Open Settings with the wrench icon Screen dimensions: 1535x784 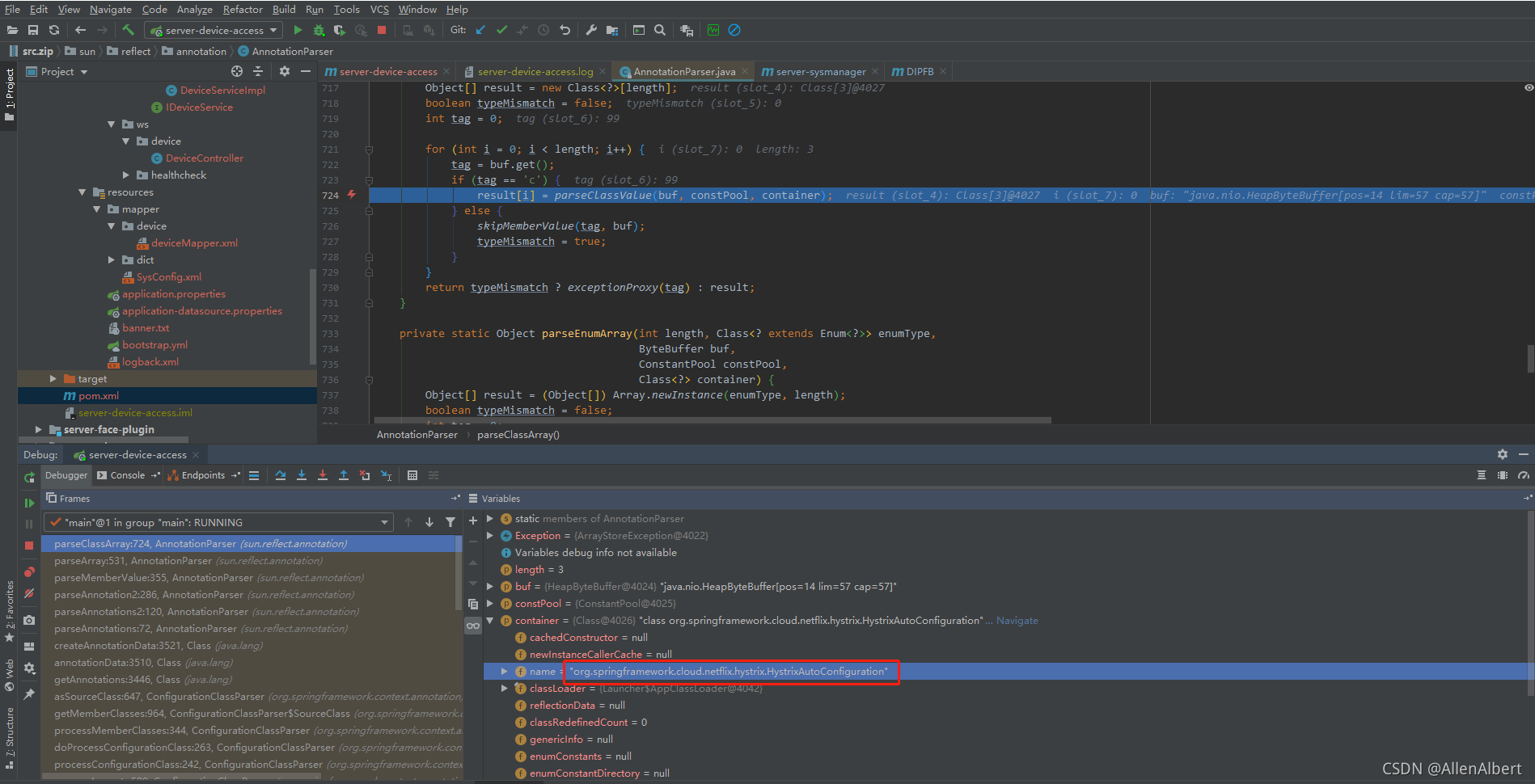[x=591, y=30]
